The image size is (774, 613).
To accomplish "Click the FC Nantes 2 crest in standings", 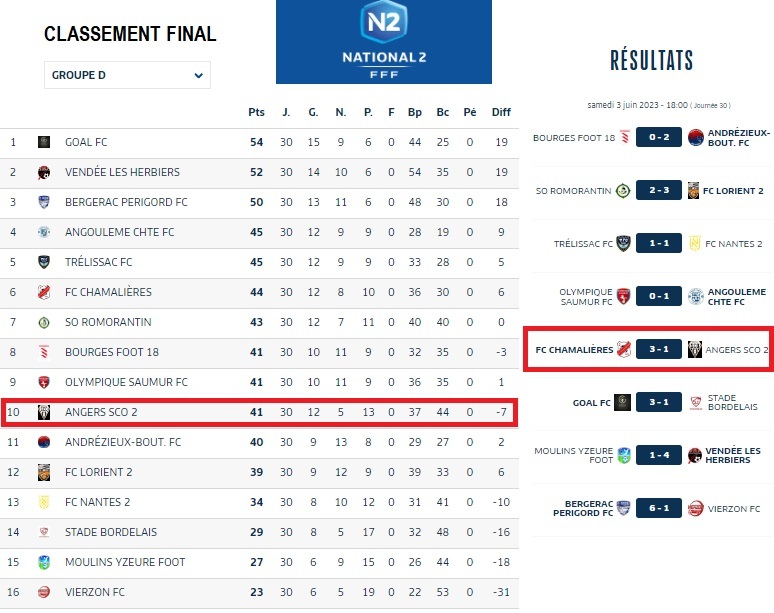I will click(x=44, y=502).
